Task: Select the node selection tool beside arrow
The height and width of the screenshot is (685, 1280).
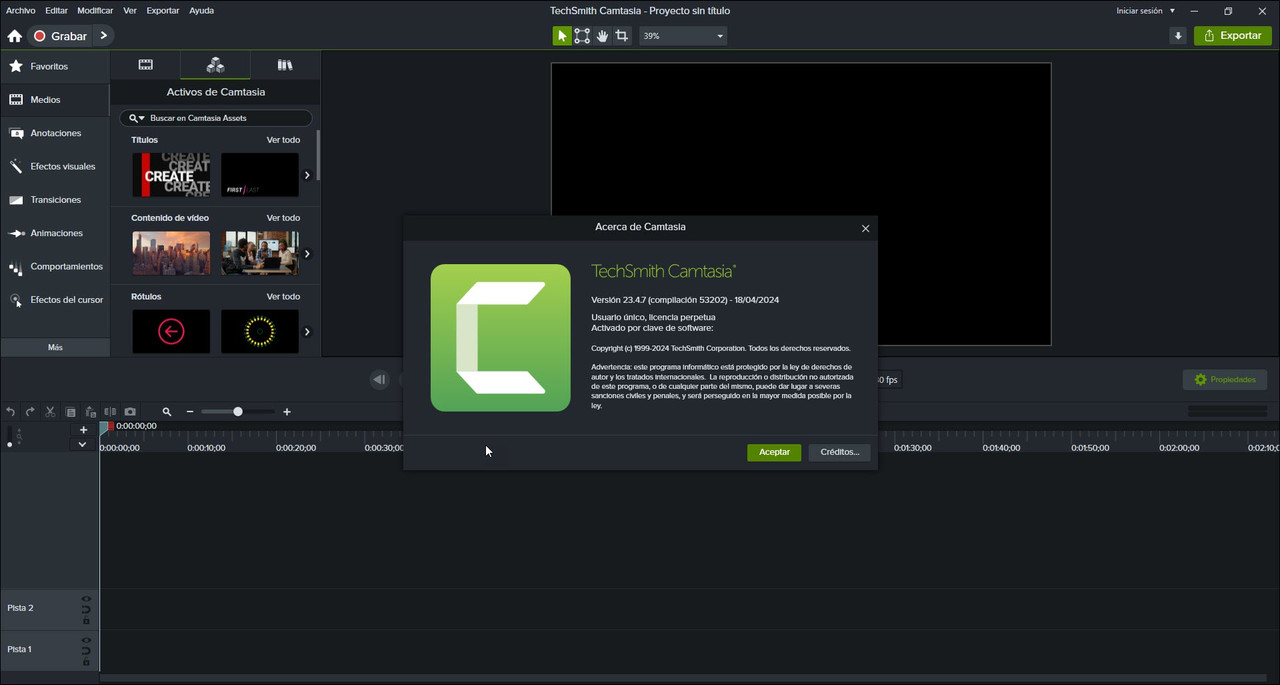Action: pos(582,36)
